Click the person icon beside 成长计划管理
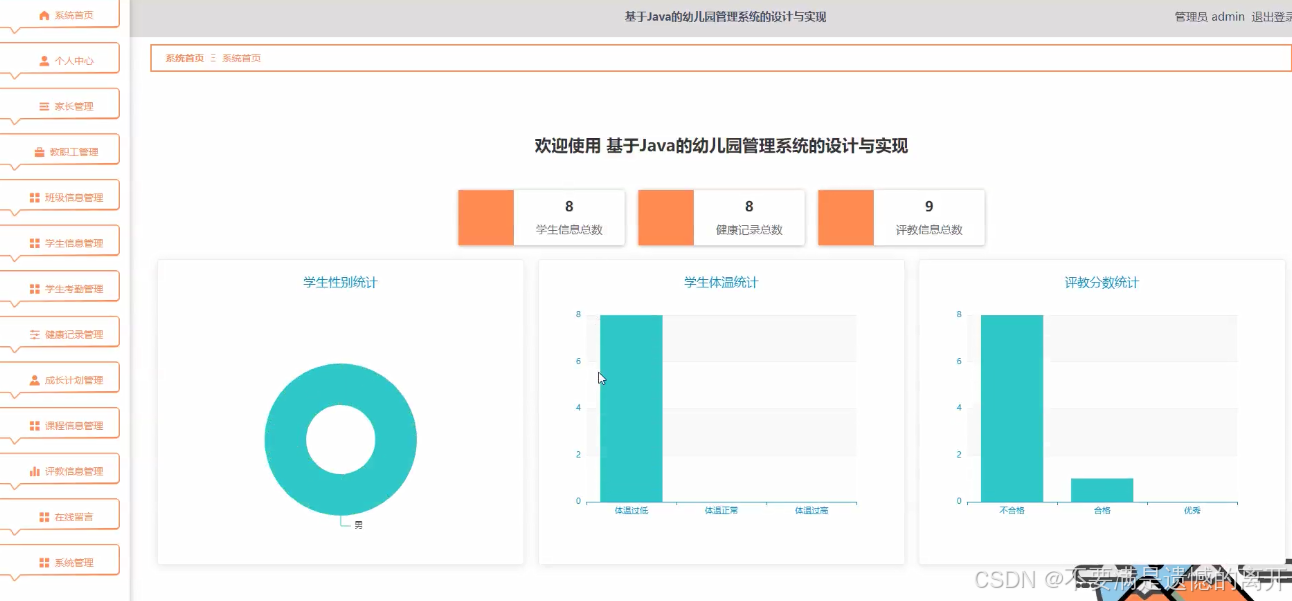Screen dimensions: 1292x601 coord(35,380)
